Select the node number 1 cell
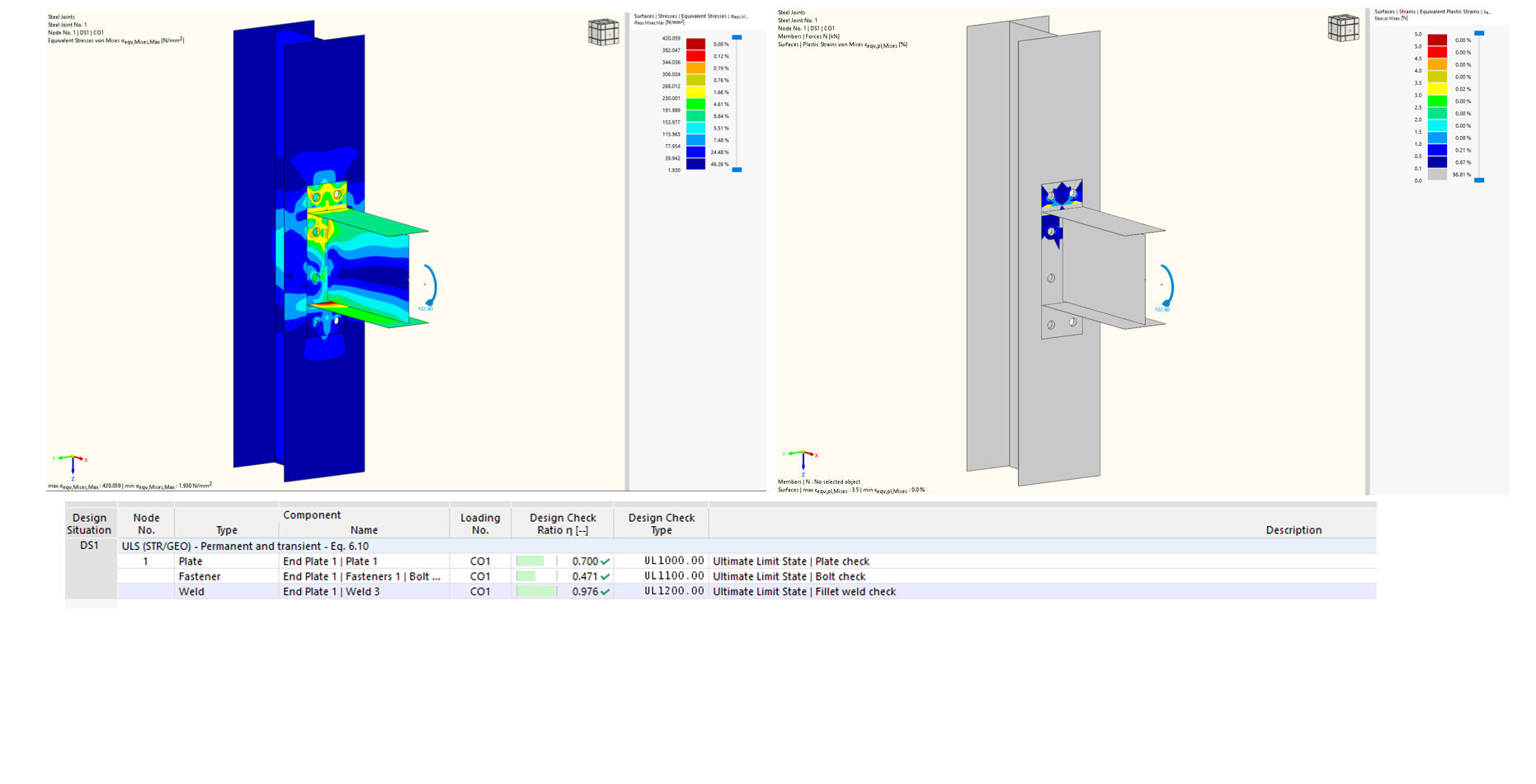 (146, 561)
